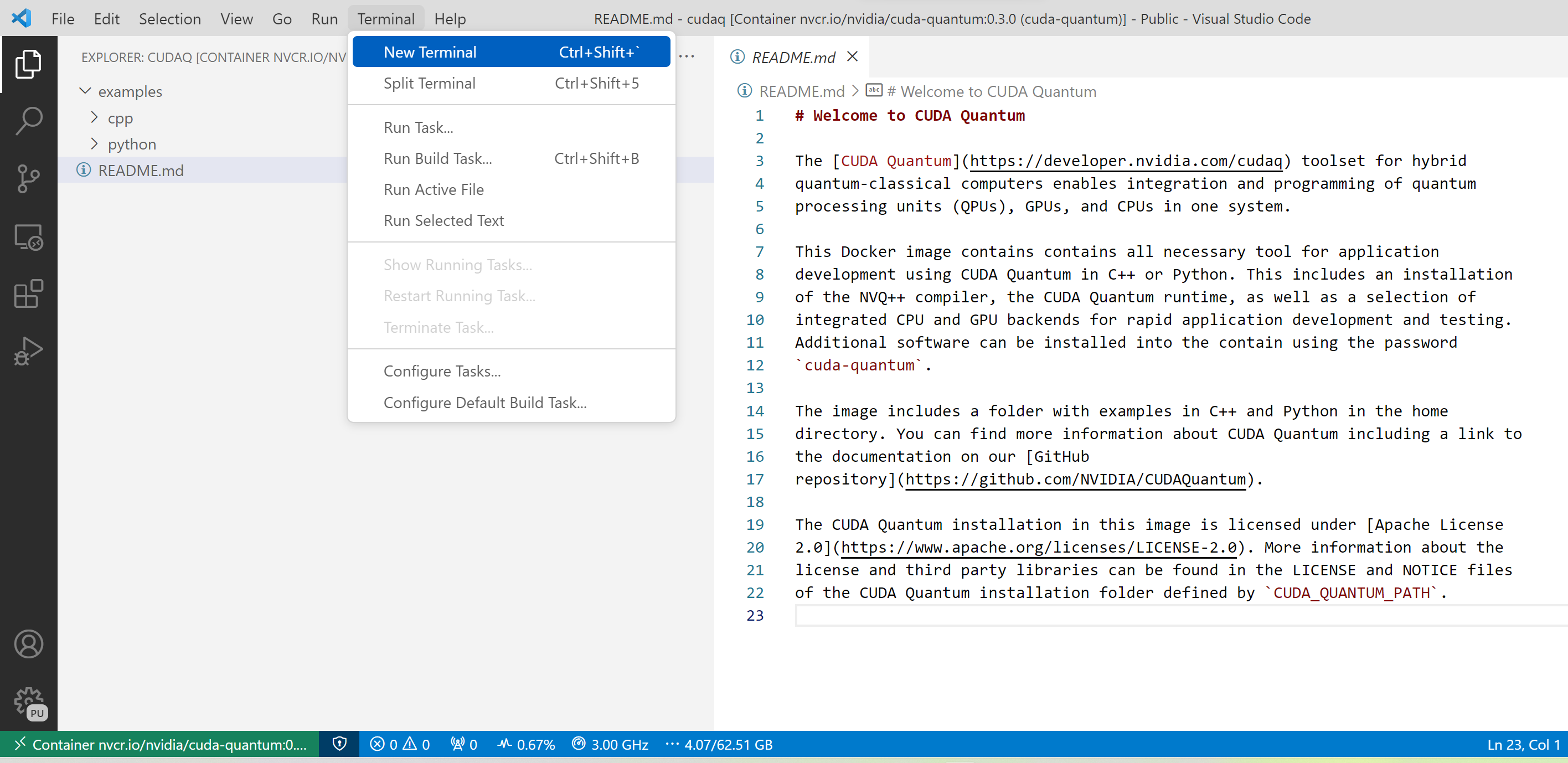The width and height of the screenshot is (1568, 763).
Task: Open the Selection menu
Action: pos(170,19)
